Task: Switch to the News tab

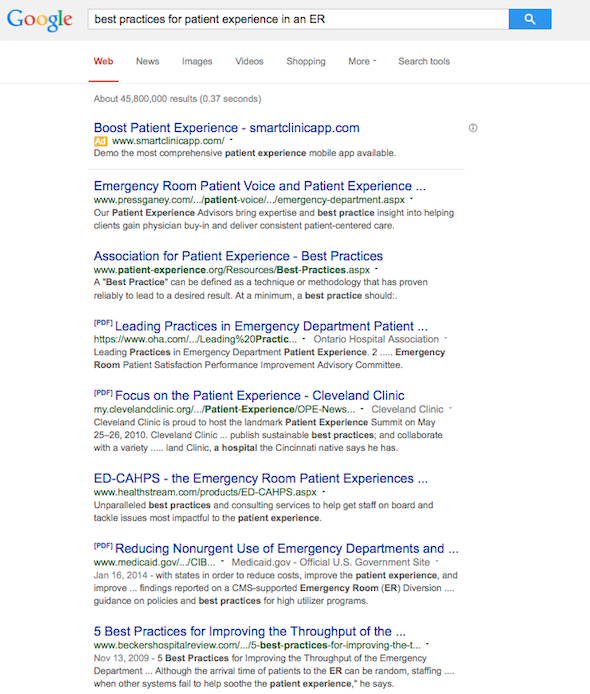Action: click(147, 62)
